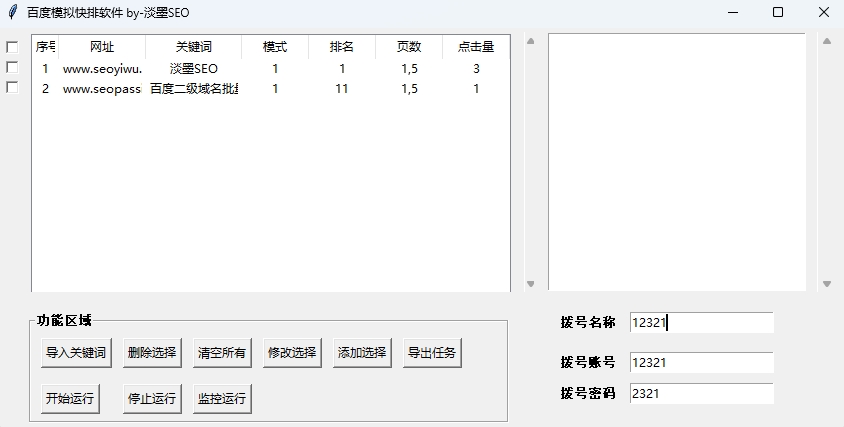Tick the checkbox beside the table header row
844x427 pixels.
click(x=12, y=47)
